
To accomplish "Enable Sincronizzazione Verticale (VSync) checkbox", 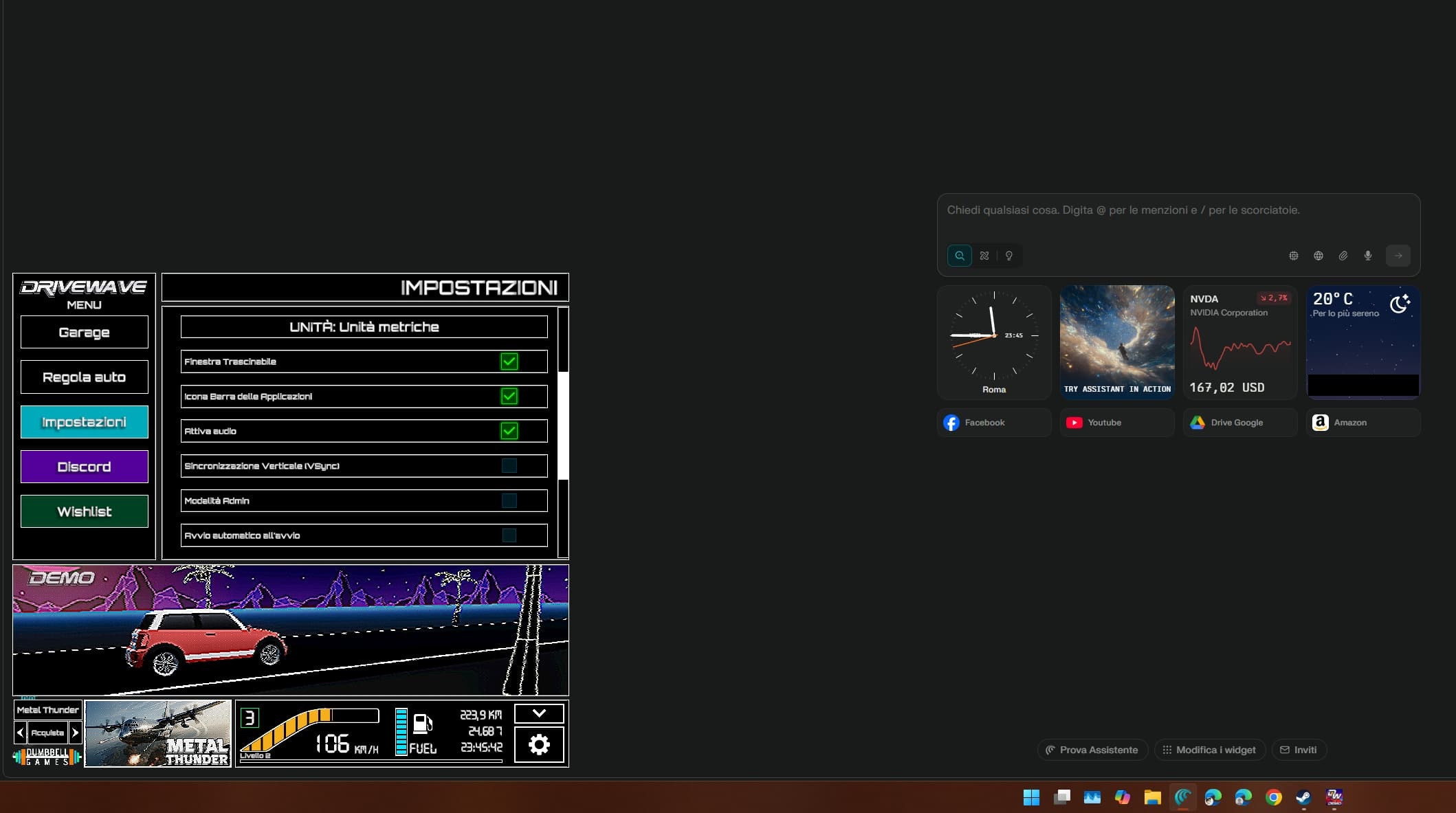I will point(509,466).
